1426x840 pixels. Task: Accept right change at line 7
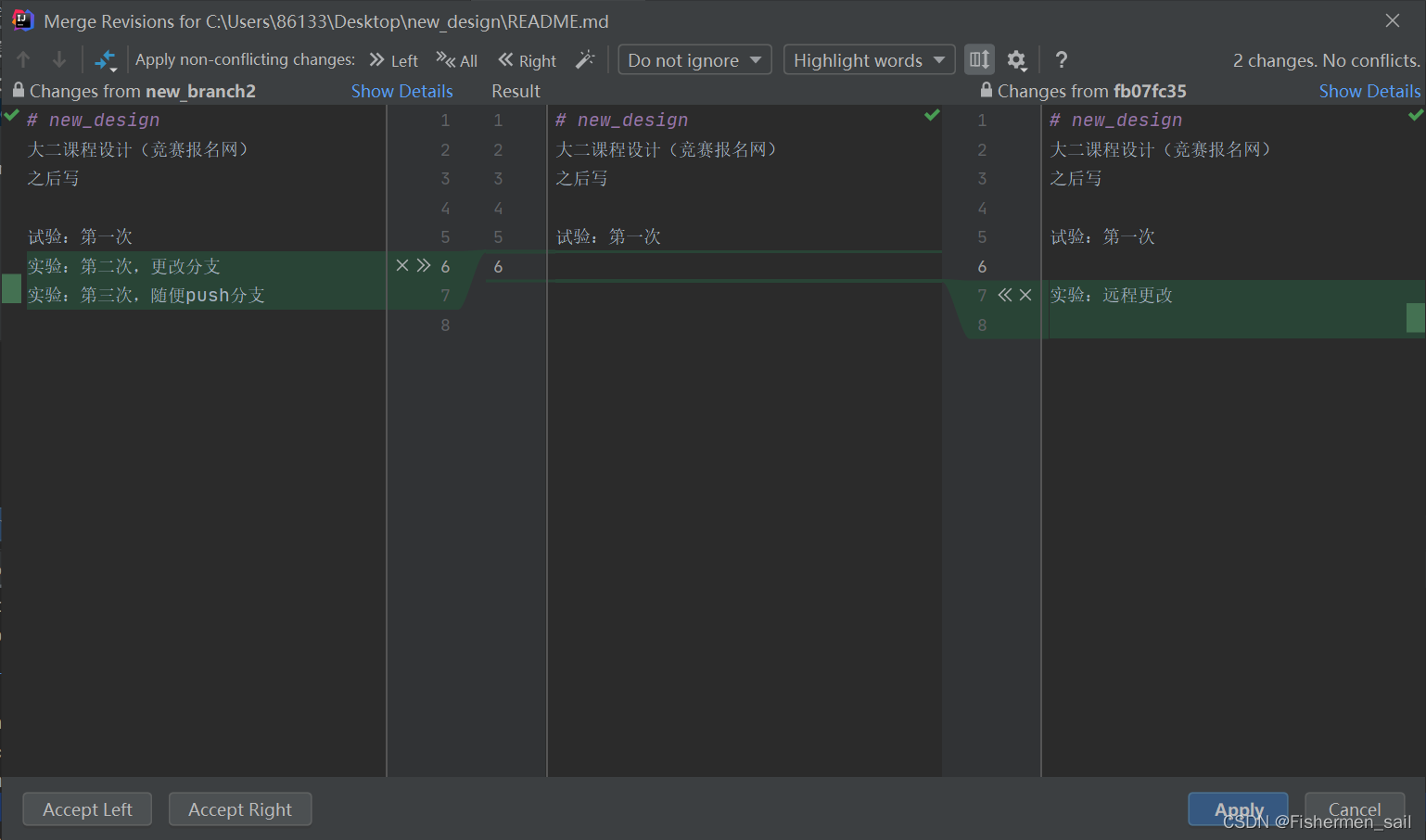tap(1005, 295)
